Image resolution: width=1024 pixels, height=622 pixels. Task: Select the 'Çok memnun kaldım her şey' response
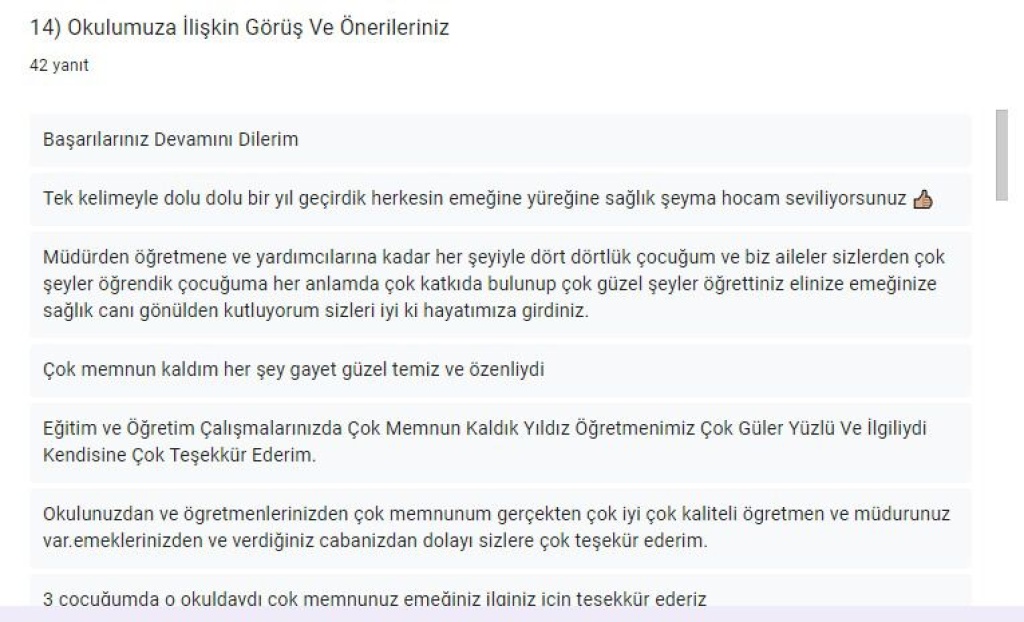[x=500, y=370]
